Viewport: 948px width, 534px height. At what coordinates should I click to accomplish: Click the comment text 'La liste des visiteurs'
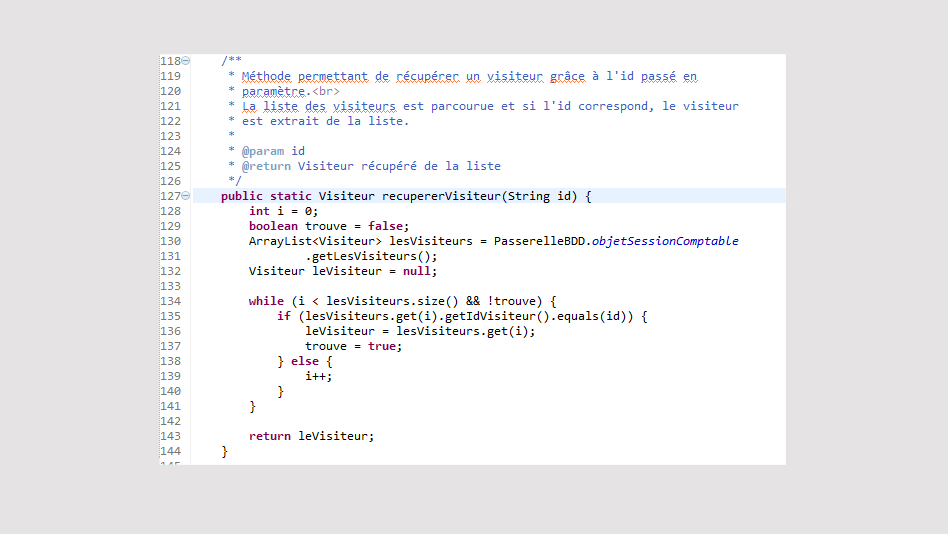pos(319,106)
